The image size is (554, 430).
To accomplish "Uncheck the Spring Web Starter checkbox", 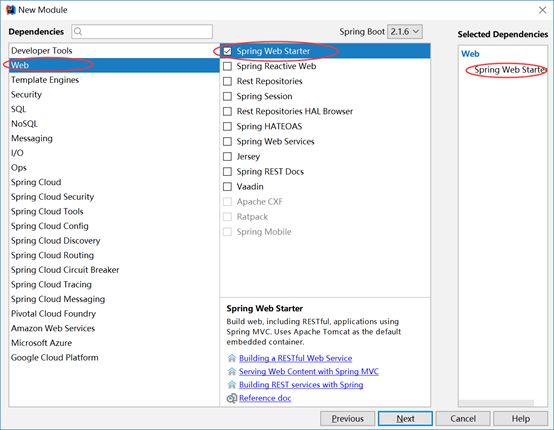I will tap(228, 51).
